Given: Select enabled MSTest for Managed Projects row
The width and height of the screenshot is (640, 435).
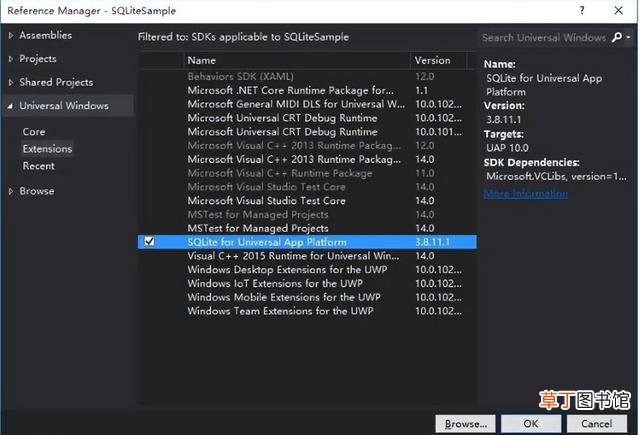Looking at the screenshot, I should point(307,228).
